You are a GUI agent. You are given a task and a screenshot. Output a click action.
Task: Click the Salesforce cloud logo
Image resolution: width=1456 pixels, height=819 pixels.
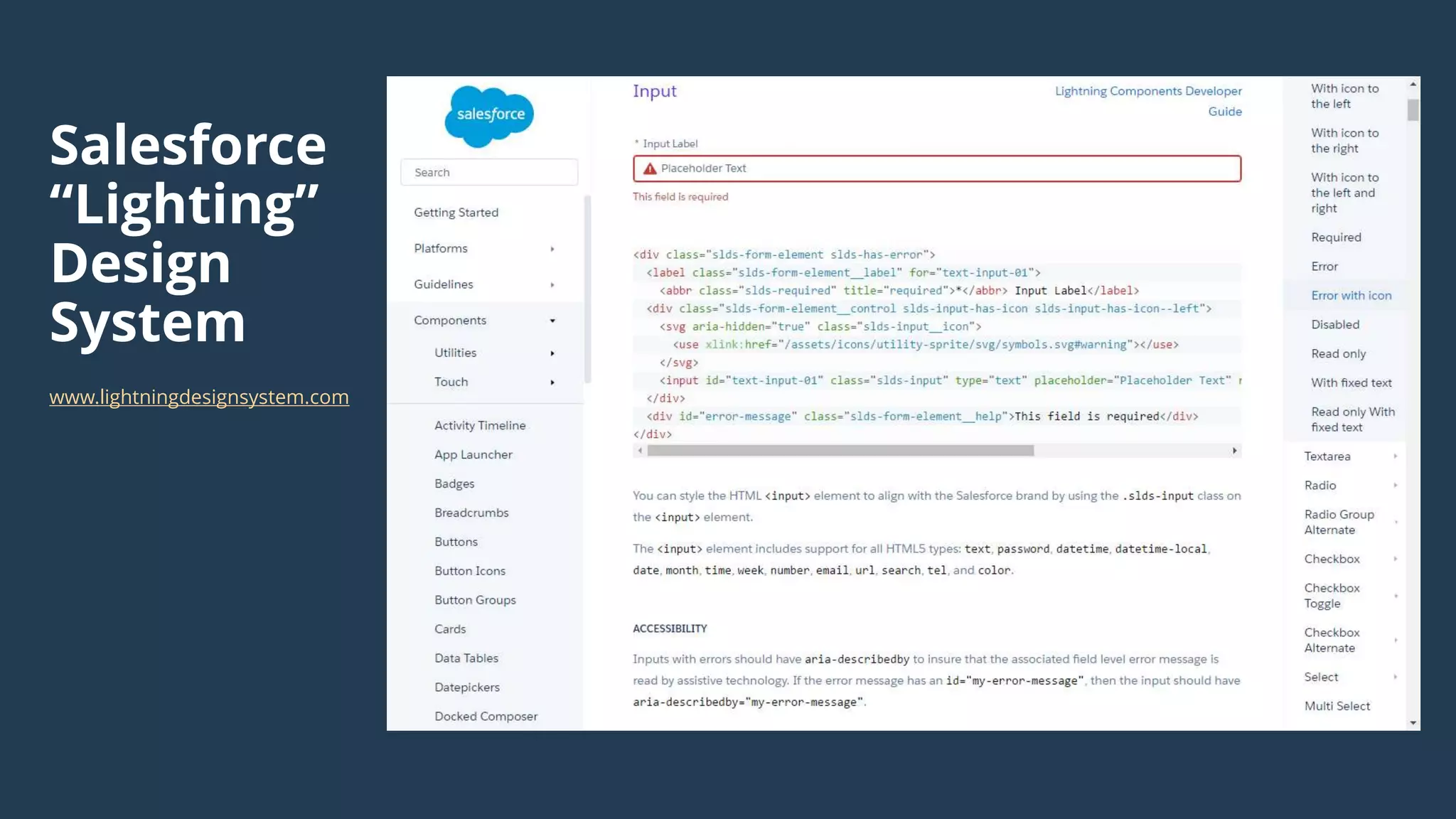489,117
